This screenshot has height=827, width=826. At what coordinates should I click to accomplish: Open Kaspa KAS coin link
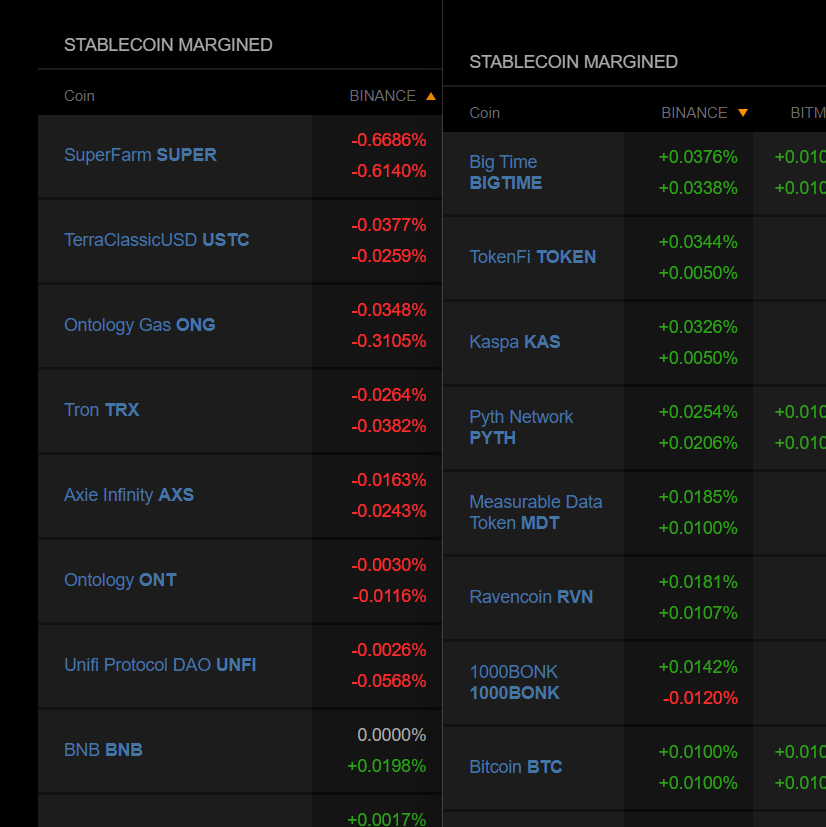tap(515, 342)
